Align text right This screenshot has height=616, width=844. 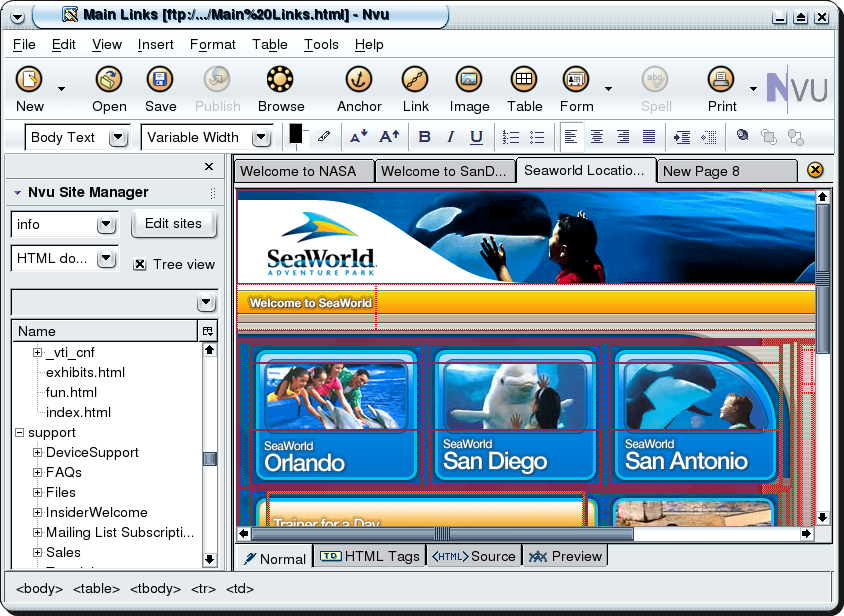click(x=623, y=137)
